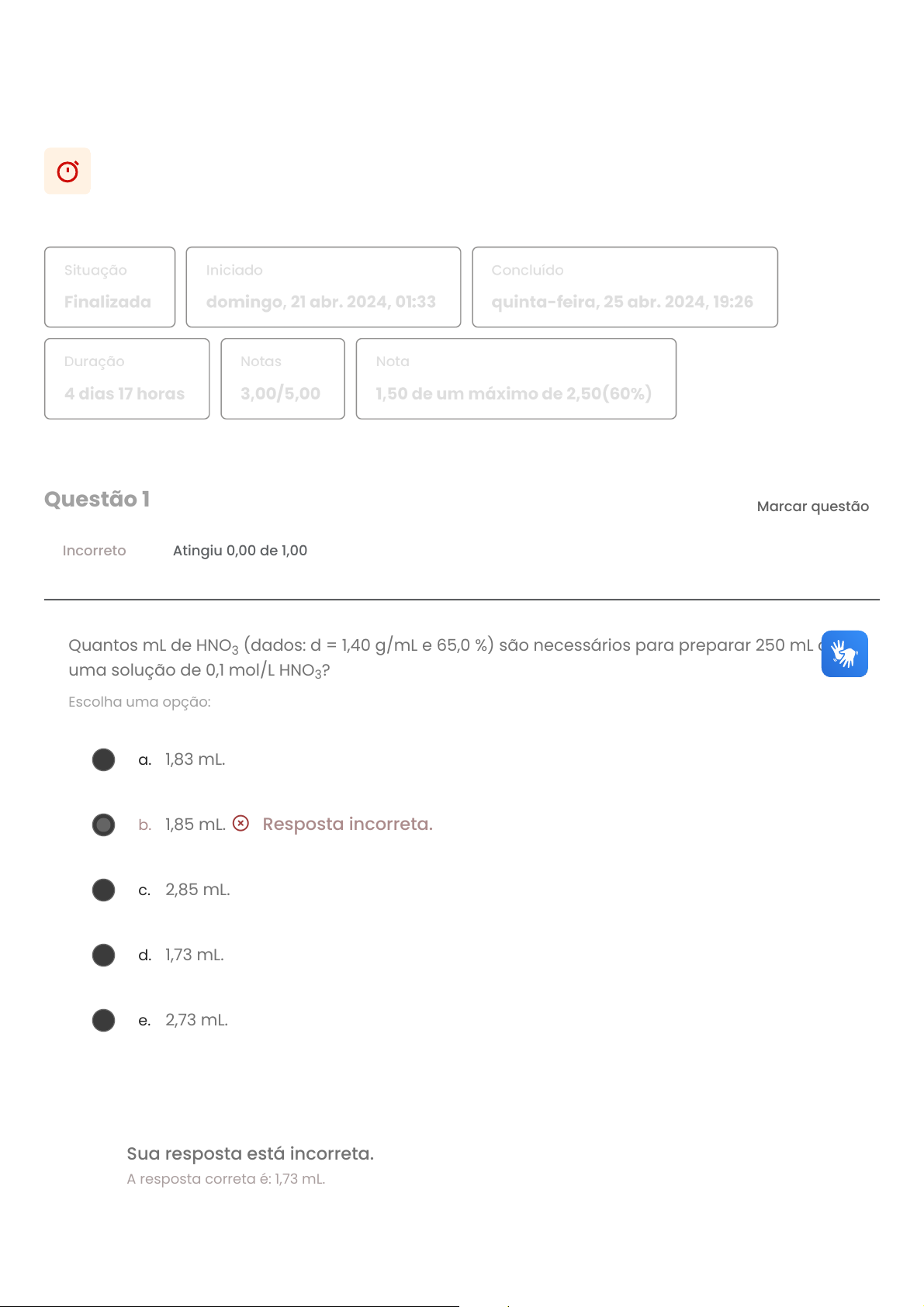
Task: Choose radio option c, 2,85 mL
Action: [x=103, y=890]
